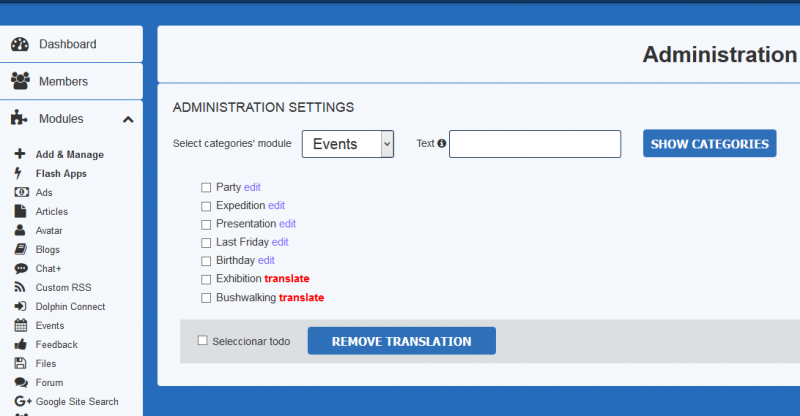Image resolution: width=800 pixels, height=416 pixels.
Task: Click the Remove Translation button
Action: pyautogui.click(x=402, y=341)
